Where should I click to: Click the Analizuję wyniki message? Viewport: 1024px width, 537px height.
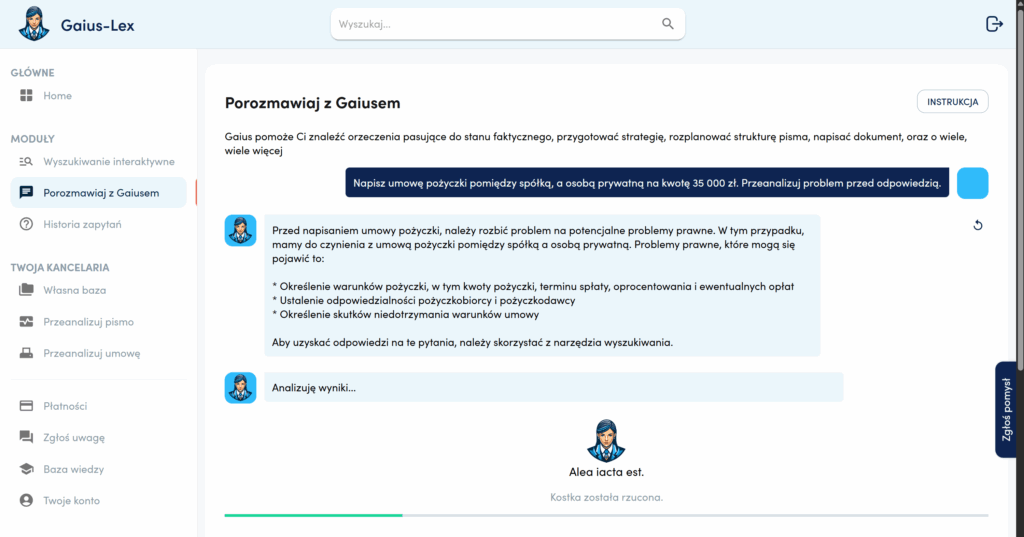[554, 387]
